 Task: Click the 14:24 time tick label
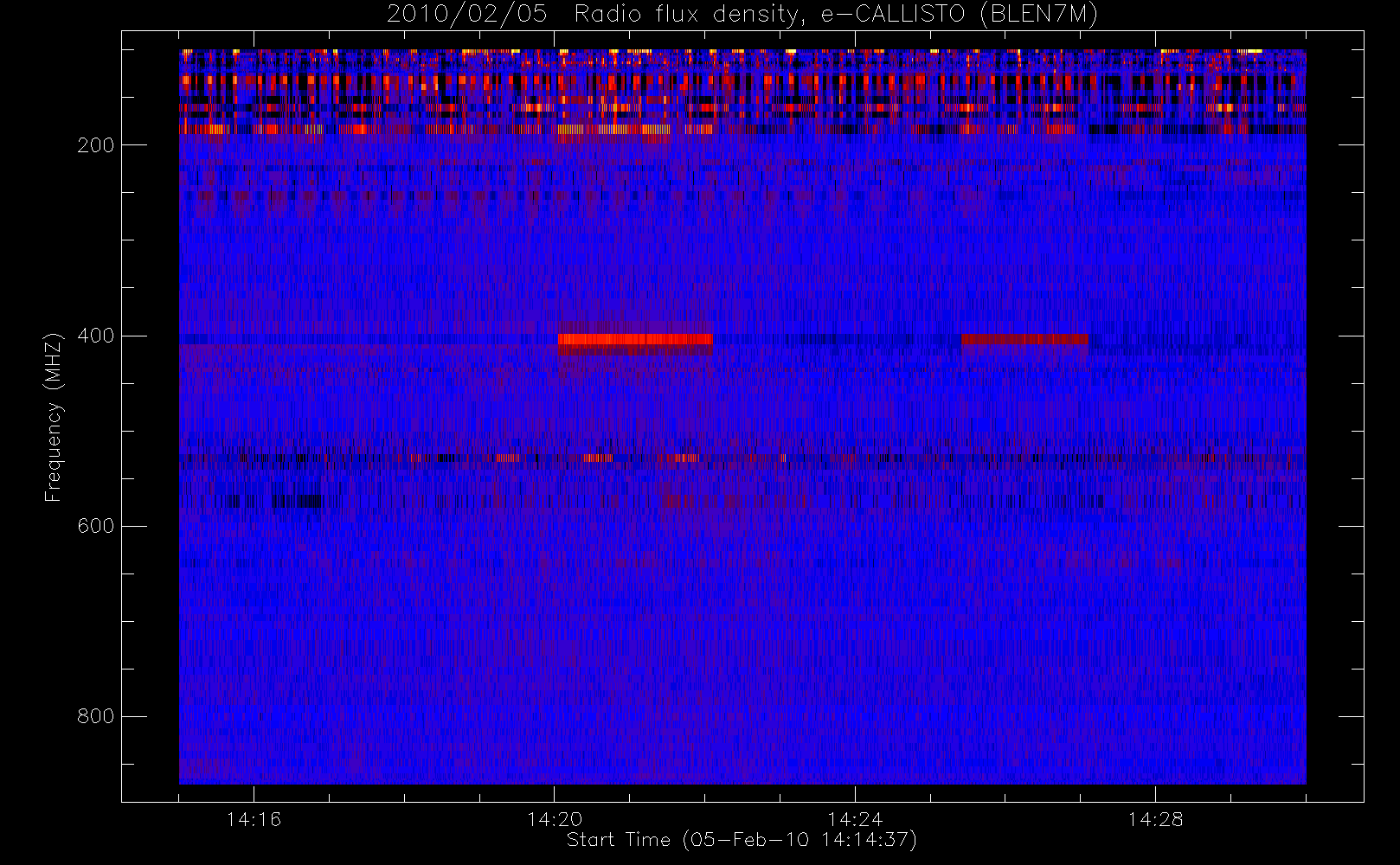coord(855,819)
